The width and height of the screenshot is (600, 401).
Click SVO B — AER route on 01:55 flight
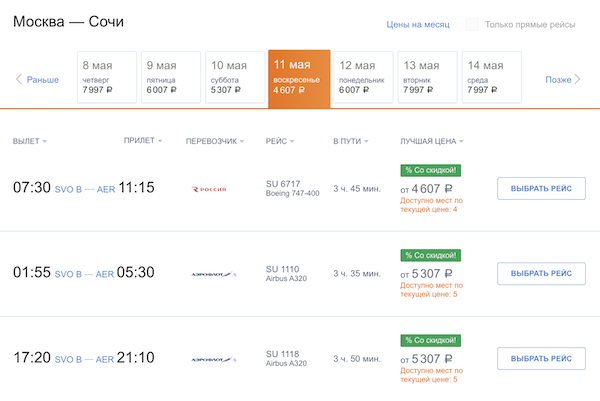84,273
